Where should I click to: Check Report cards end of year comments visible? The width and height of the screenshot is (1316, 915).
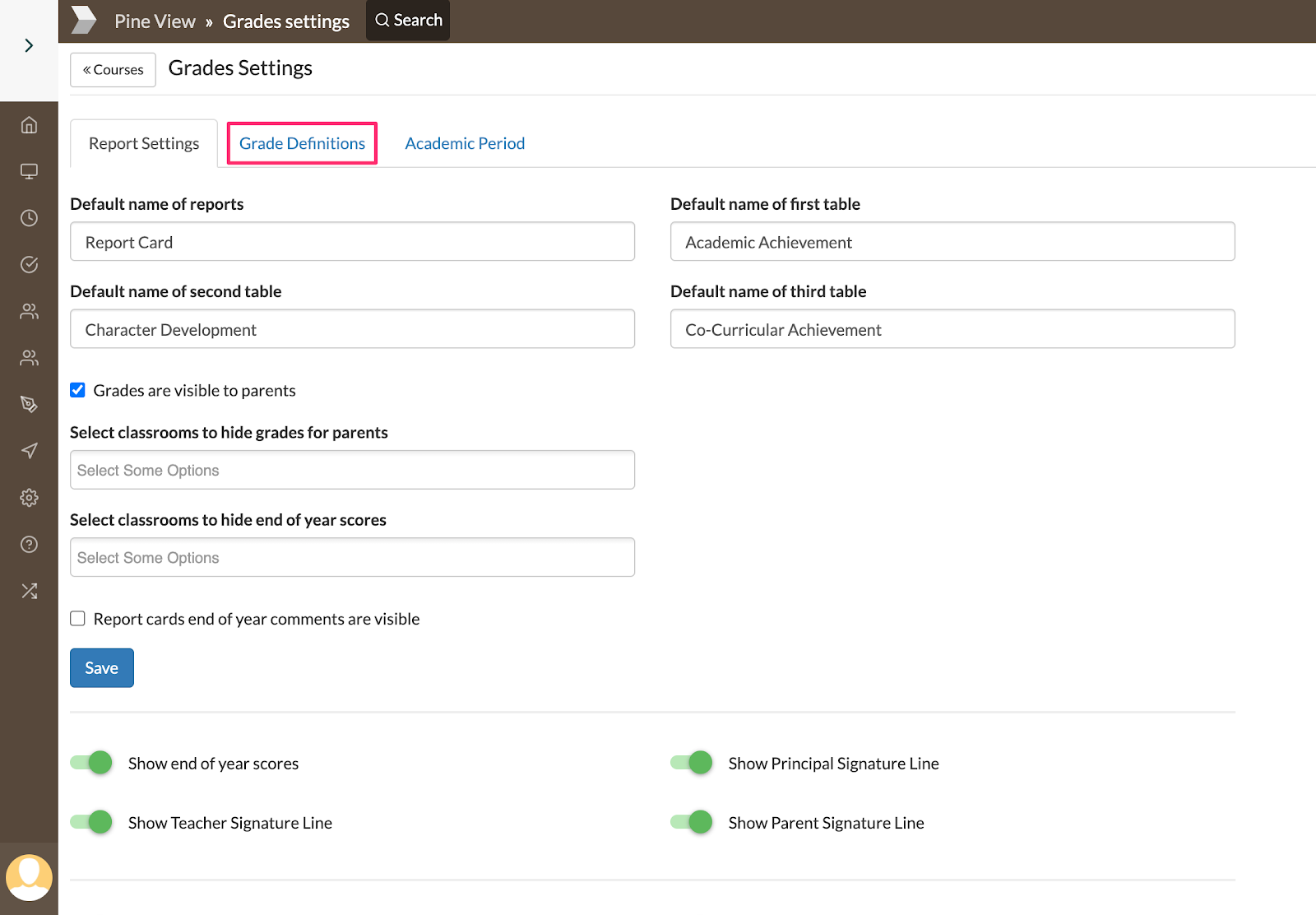click(77, 619)
